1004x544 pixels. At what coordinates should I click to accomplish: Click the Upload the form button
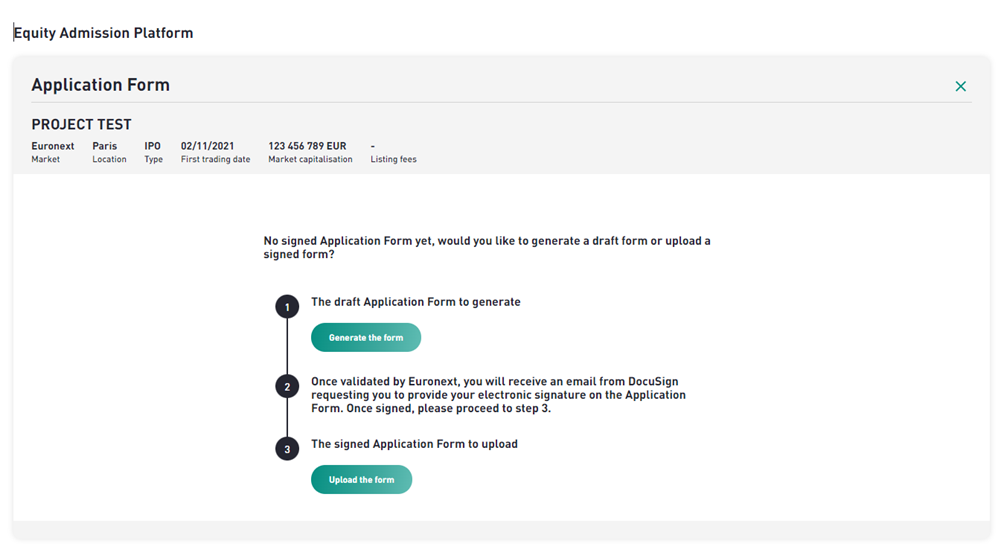[x=362, y=479]
